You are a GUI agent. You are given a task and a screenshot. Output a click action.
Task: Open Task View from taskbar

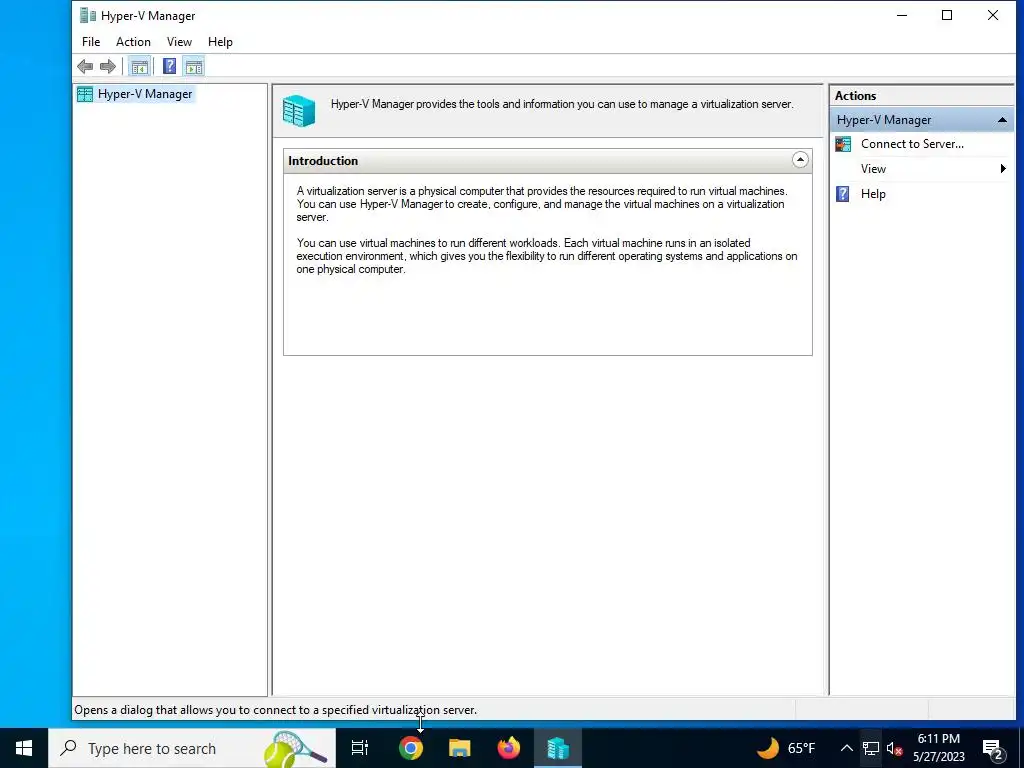coord(360,748)
